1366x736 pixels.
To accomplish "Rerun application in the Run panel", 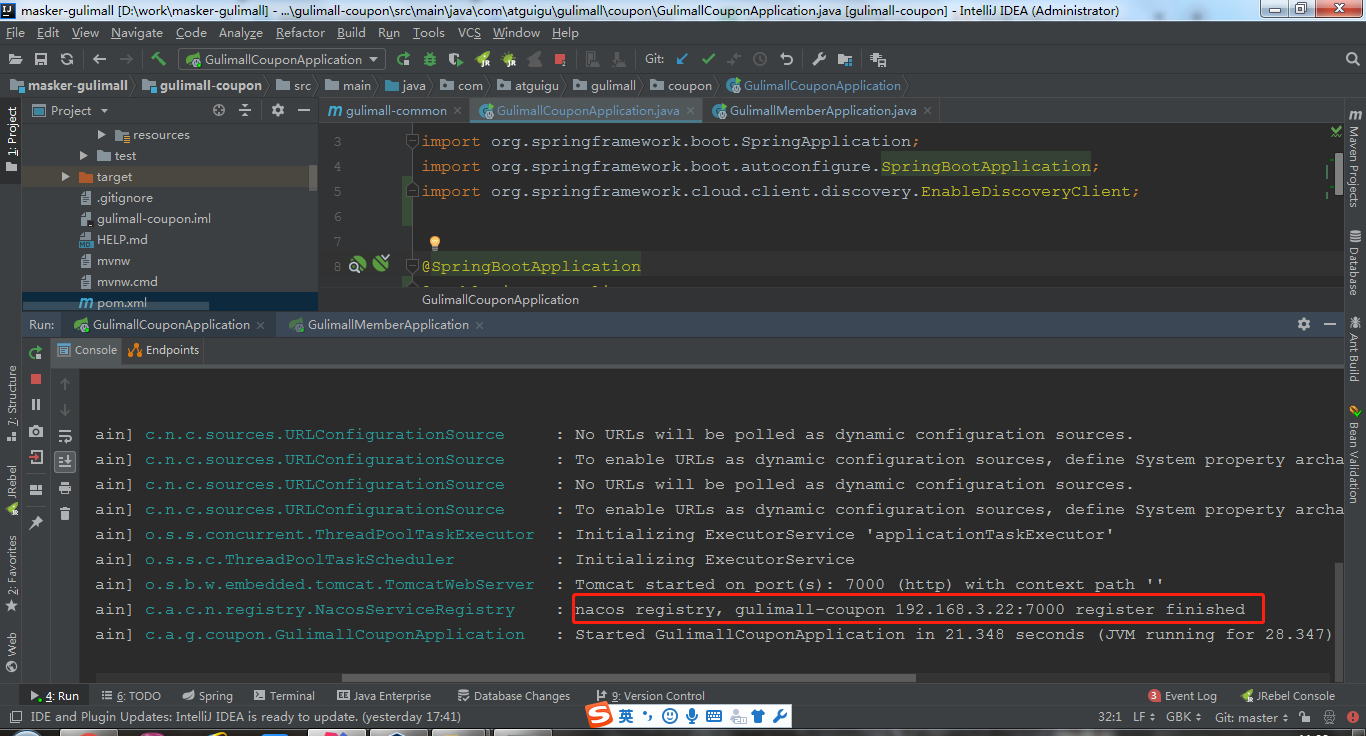I will 36,352.
